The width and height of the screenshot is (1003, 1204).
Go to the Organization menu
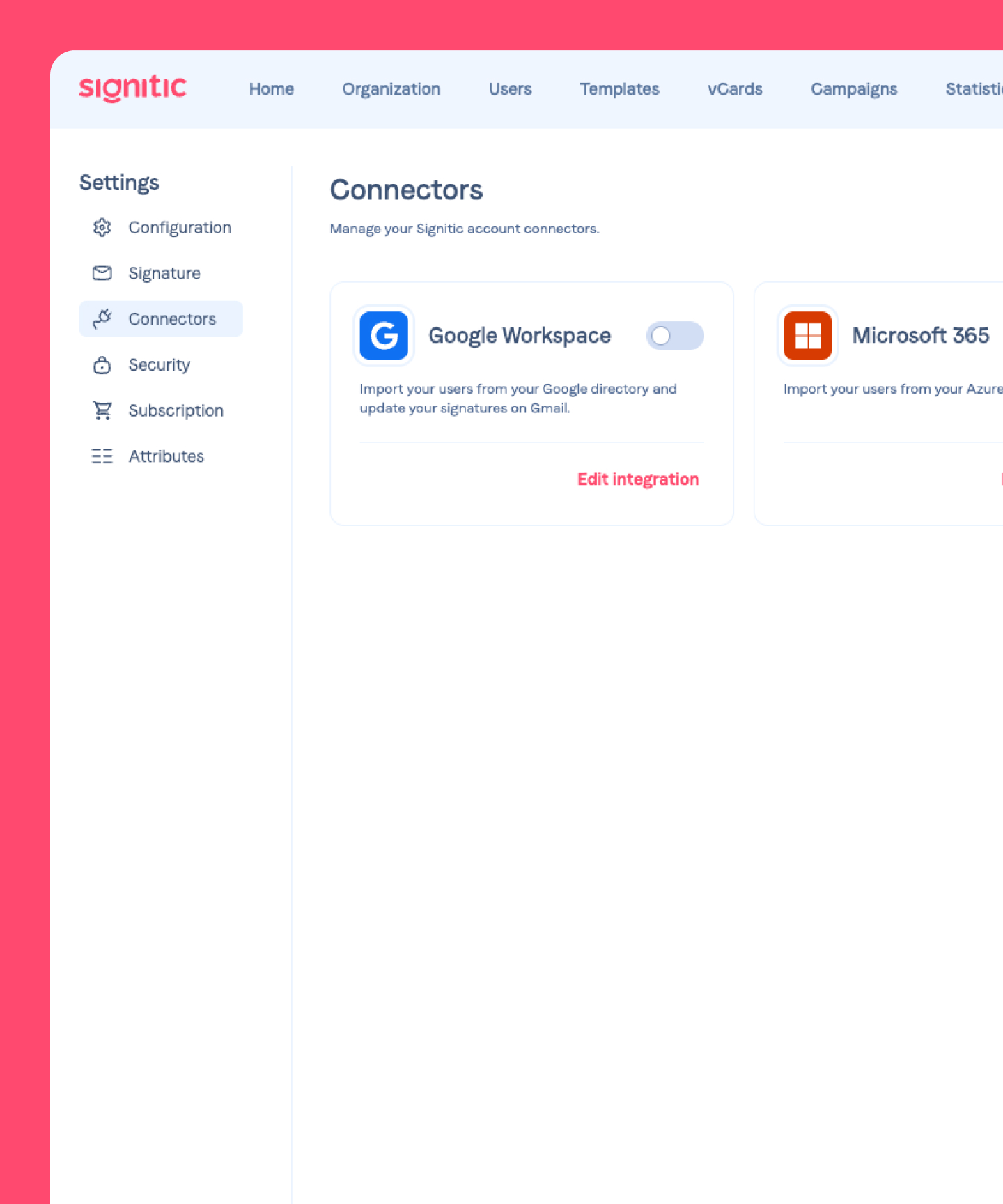pyautogui.click(x=391, y=89)
